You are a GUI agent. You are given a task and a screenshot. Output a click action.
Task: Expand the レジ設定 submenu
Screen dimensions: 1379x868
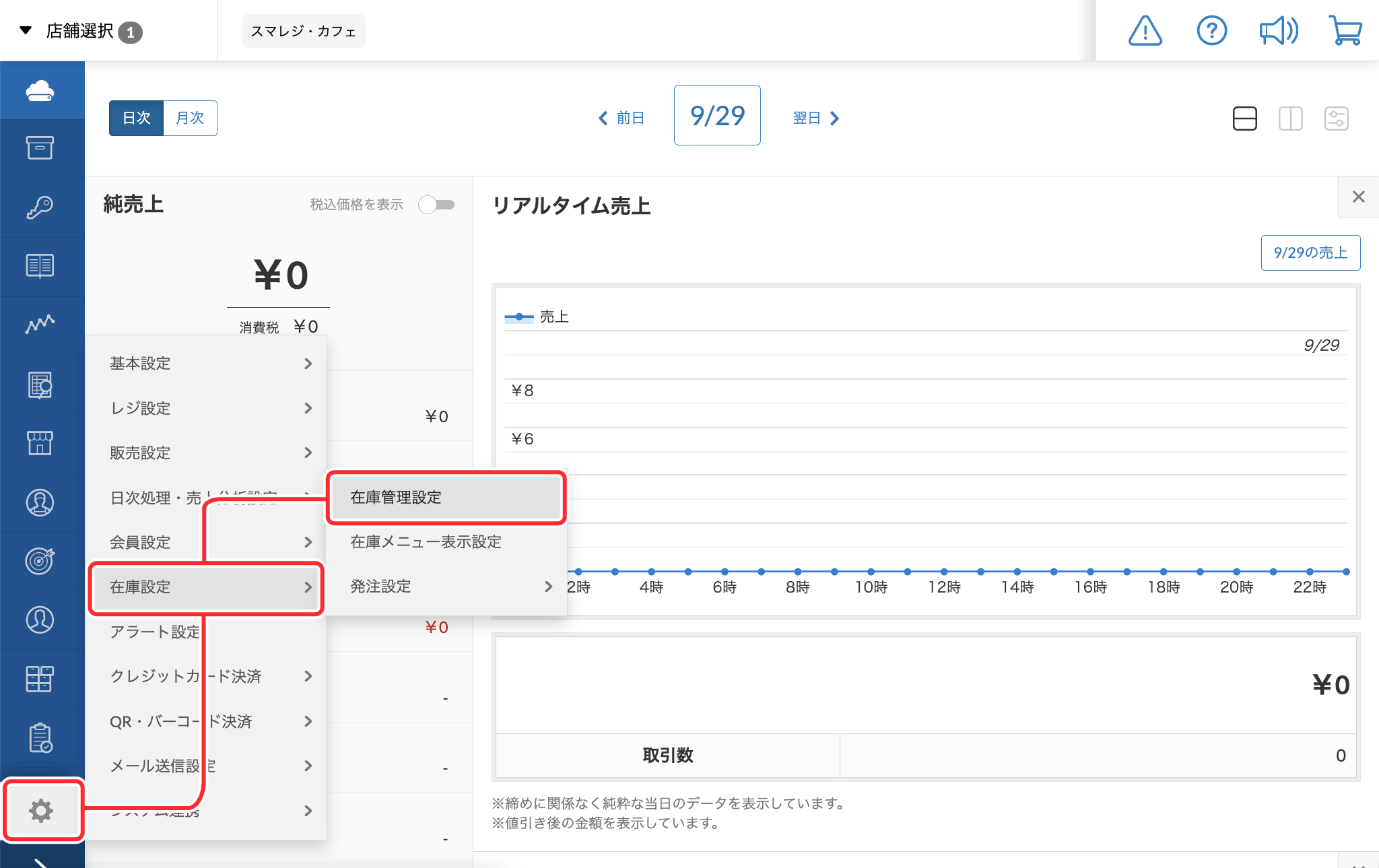point(207,408)
